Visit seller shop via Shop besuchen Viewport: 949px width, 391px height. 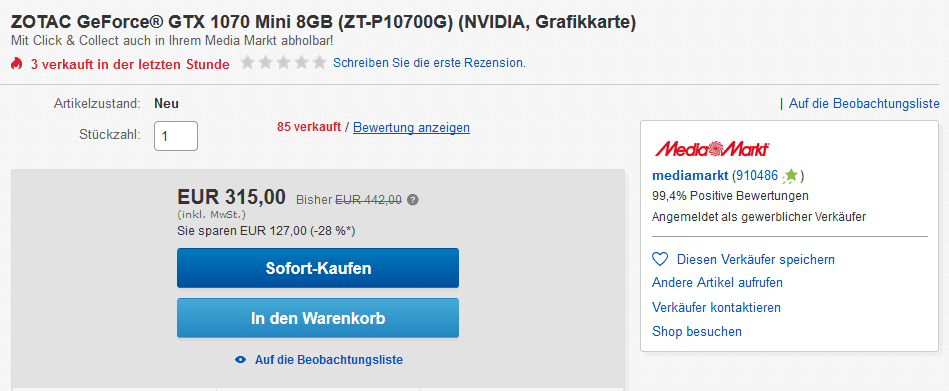pos(697,332)
